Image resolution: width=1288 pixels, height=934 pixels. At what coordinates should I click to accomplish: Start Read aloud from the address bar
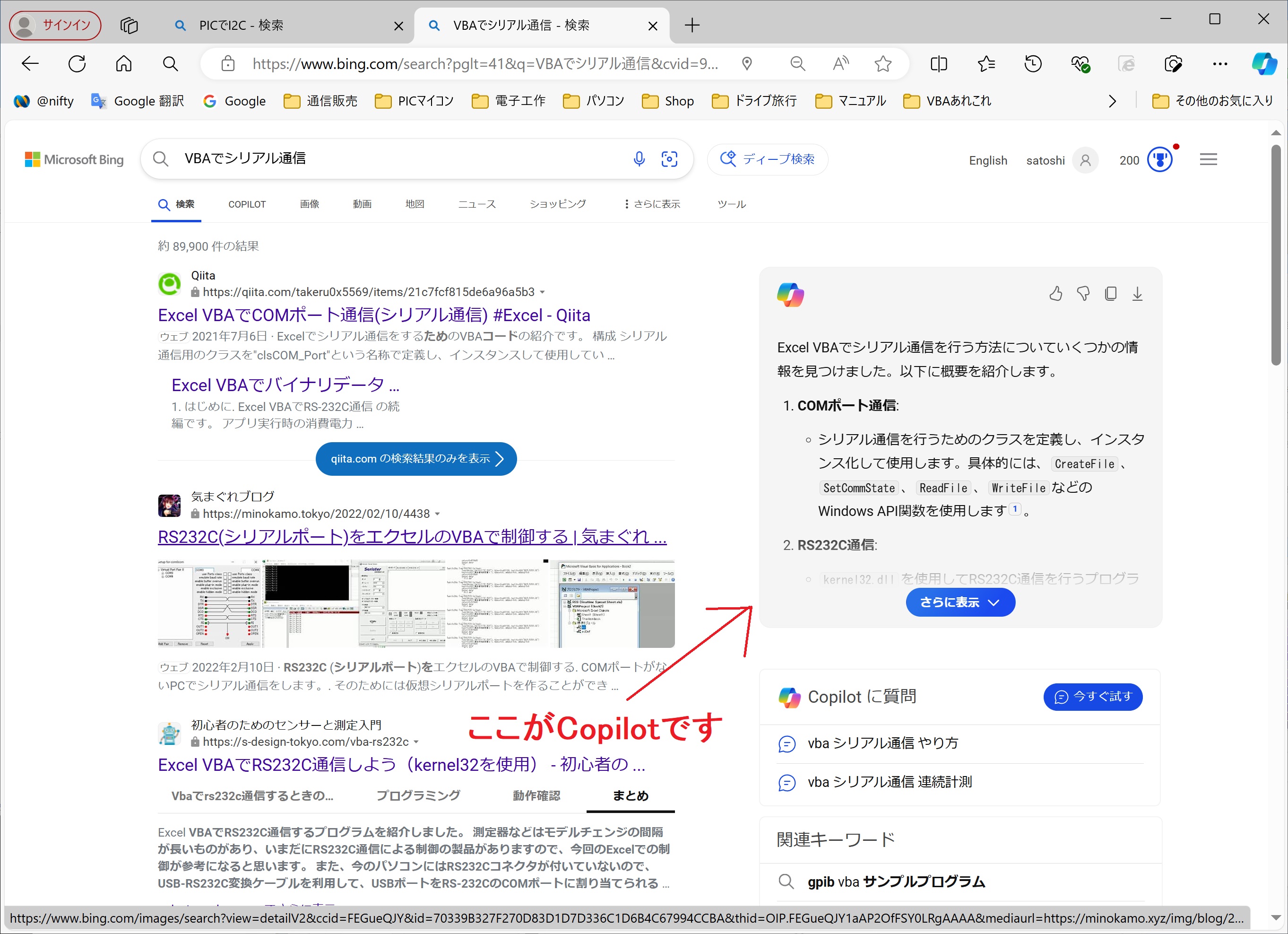coord(840,64)
